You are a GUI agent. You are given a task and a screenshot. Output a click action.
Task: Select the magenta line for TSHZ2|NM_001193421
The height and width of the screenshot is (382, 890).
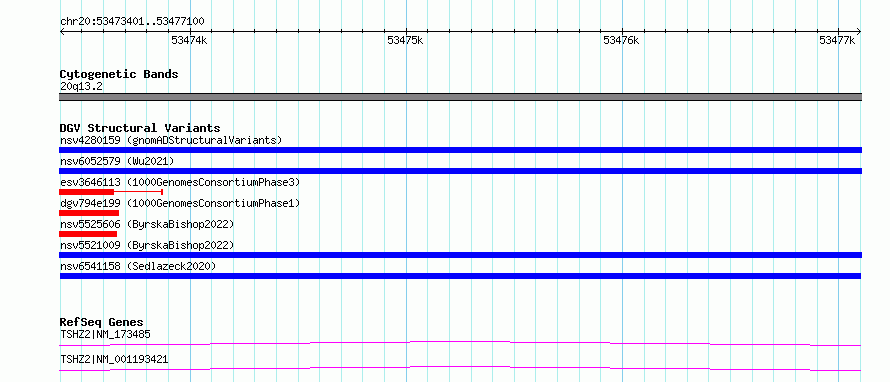click(460, 368)
